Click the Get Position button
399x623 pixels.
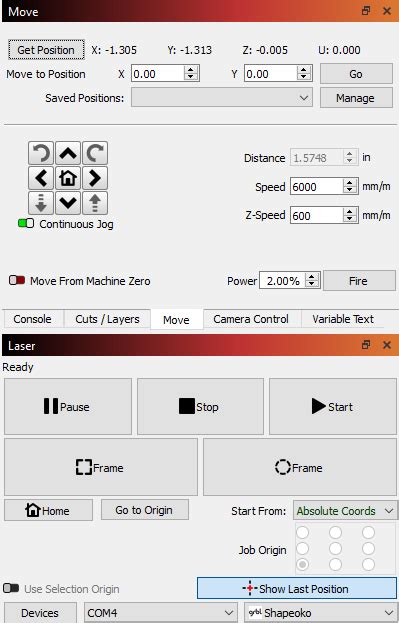tap(46, 50)
